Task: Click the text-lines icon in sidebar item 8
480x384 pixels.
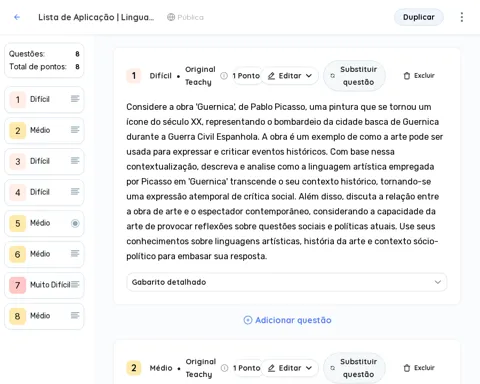Action: pos(75,316)
